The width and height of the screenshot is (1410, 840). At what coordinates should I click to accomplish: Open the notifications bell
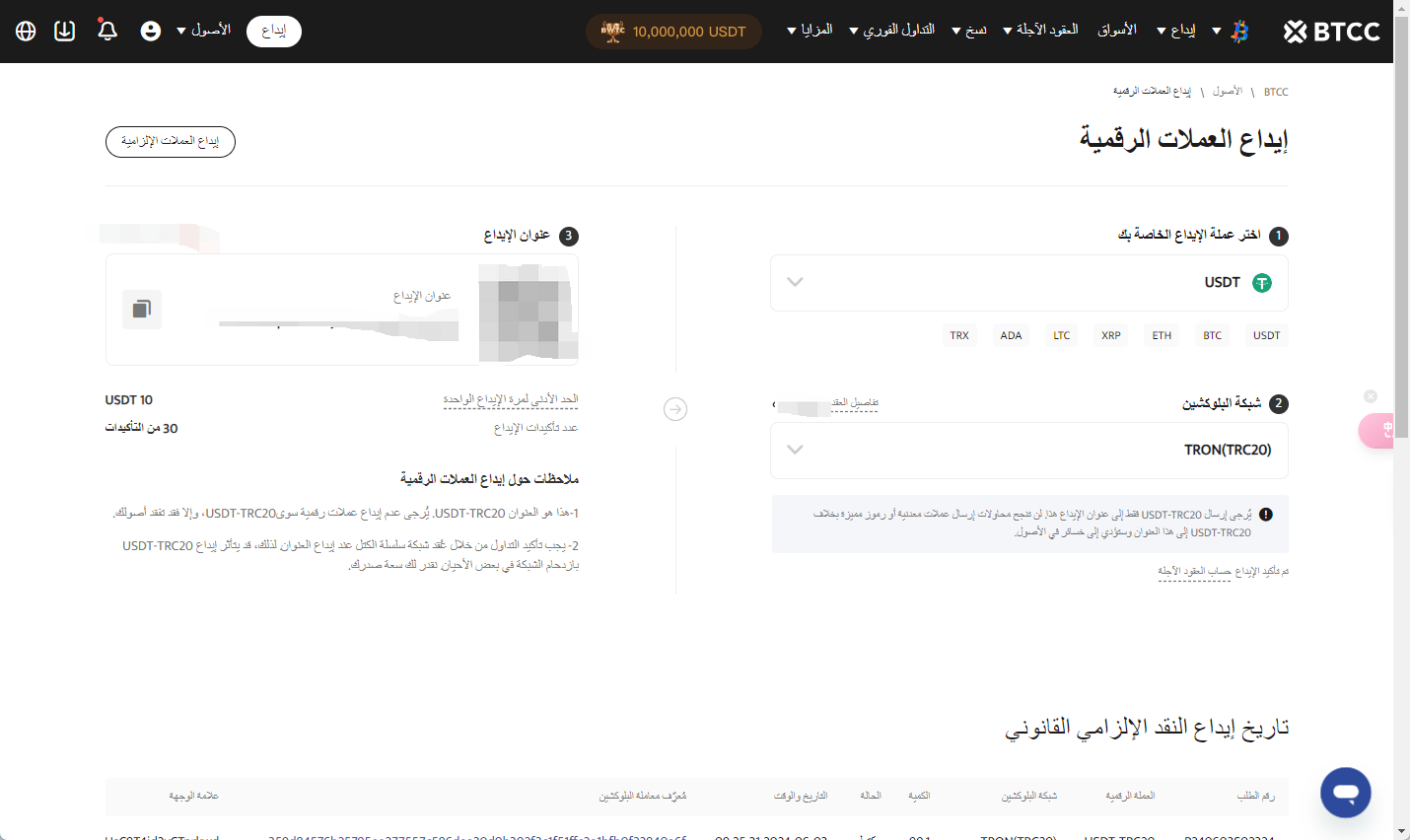coord(107,32)
